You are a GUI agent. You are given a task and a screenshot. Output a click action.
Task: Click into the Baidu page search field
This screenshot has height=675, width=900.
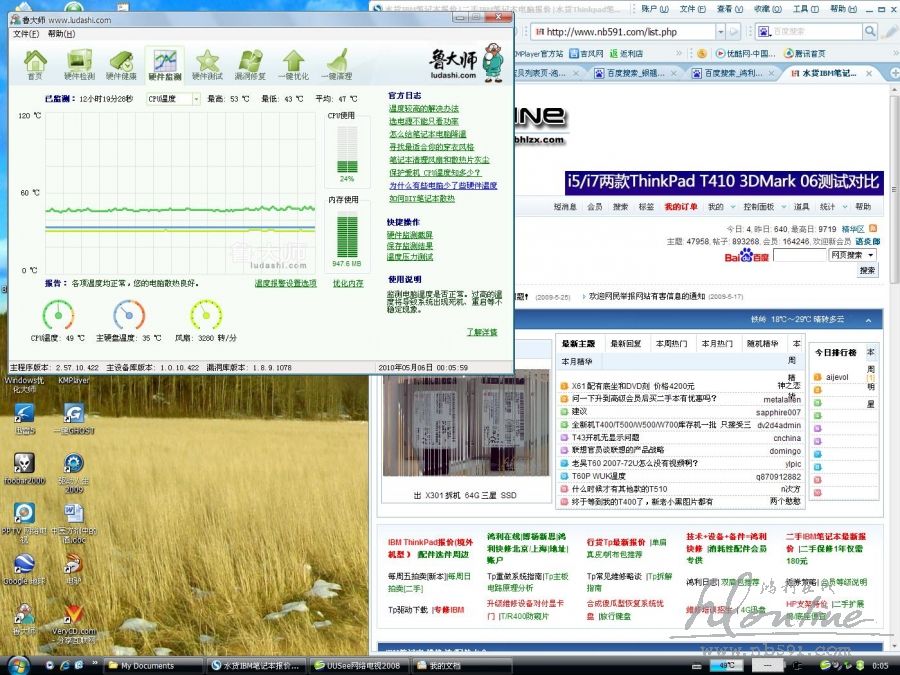tap(799, 256)
